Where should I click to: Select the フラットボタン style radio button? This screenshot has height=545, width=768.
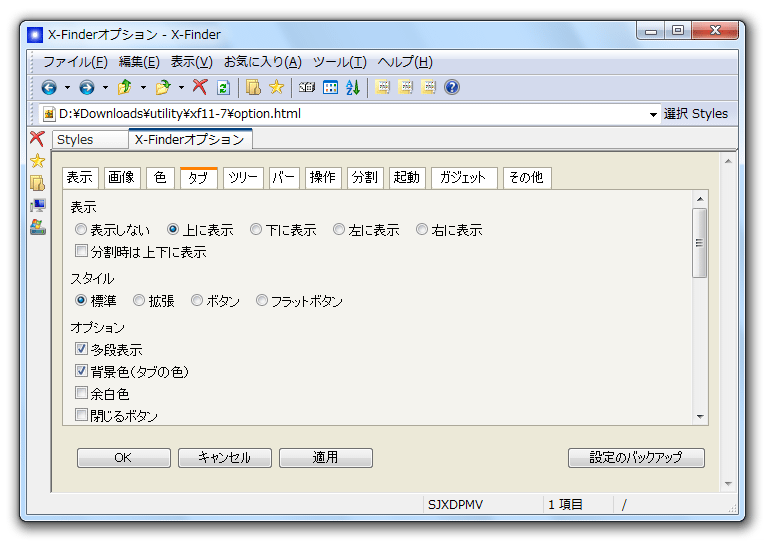click(262, 300)
